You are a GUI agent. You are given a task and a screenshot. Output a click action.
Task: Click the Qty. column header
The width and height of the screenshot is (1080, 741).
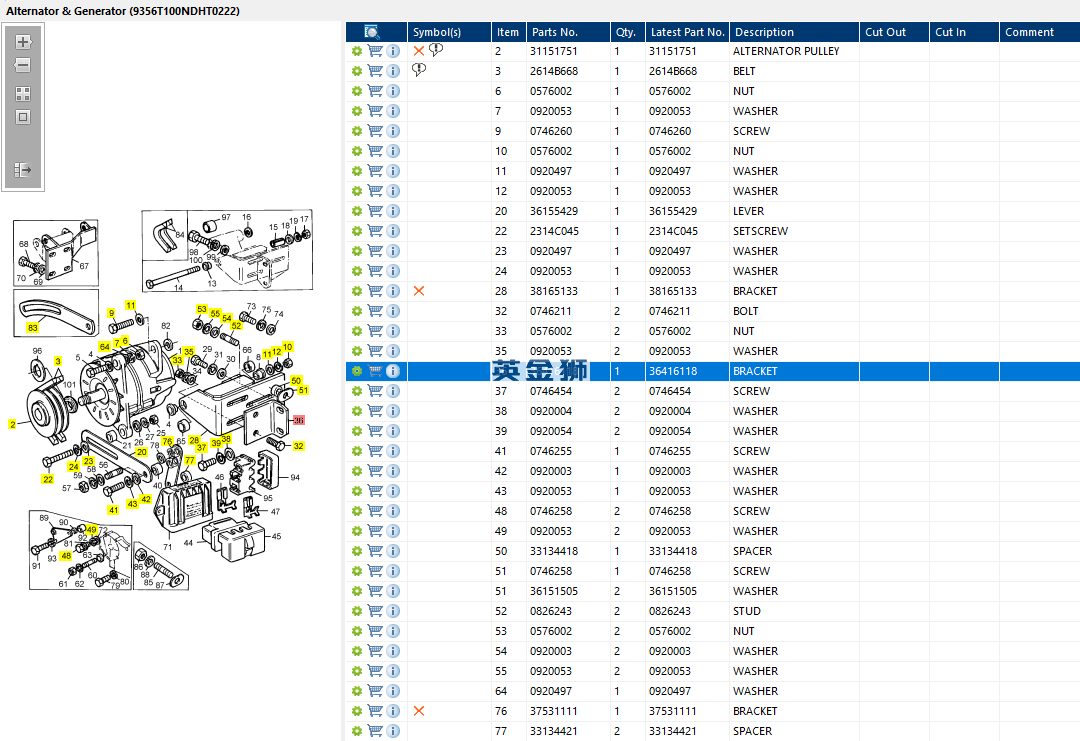627,32
